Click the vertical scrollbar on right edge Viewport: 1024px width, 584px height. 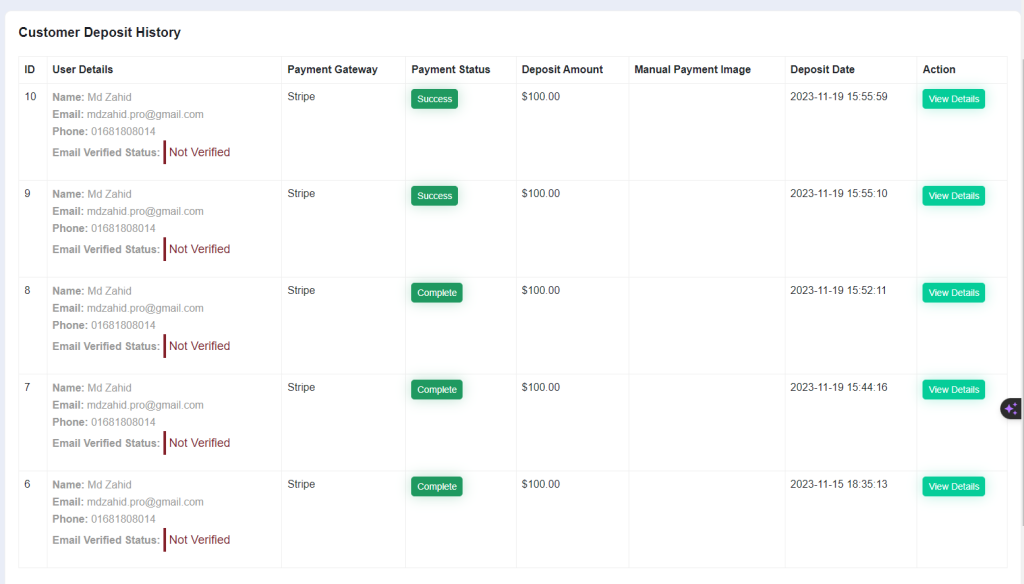1021,292
